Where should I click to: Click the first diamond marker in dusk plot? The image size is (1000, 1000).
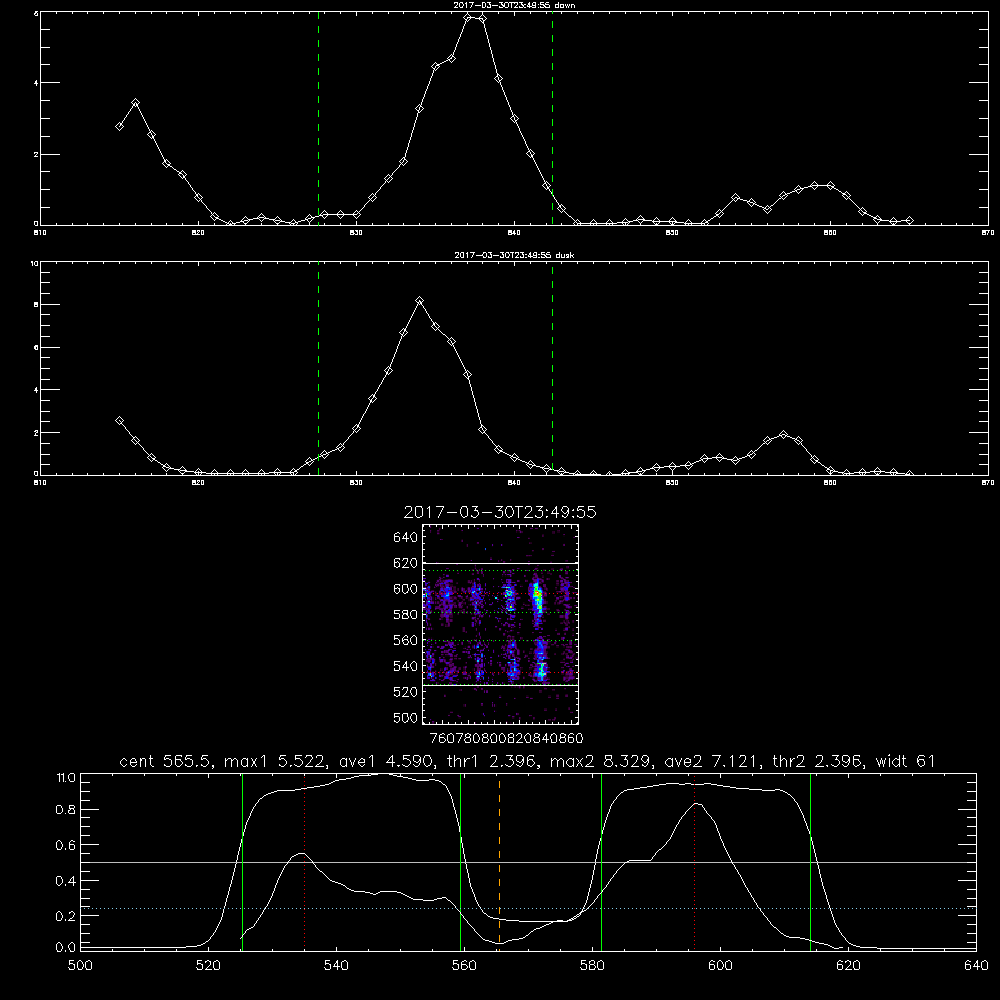click(119, 420)
